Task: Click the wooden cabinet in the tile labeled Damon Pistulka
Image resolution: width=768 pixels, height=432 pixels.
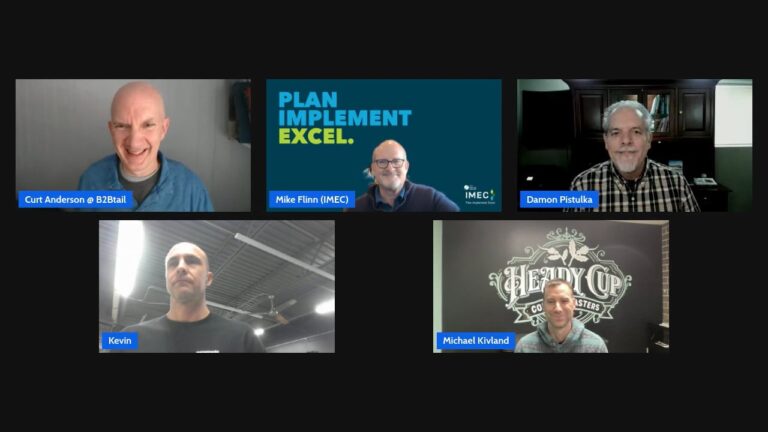Action: [x=644, y=112]
